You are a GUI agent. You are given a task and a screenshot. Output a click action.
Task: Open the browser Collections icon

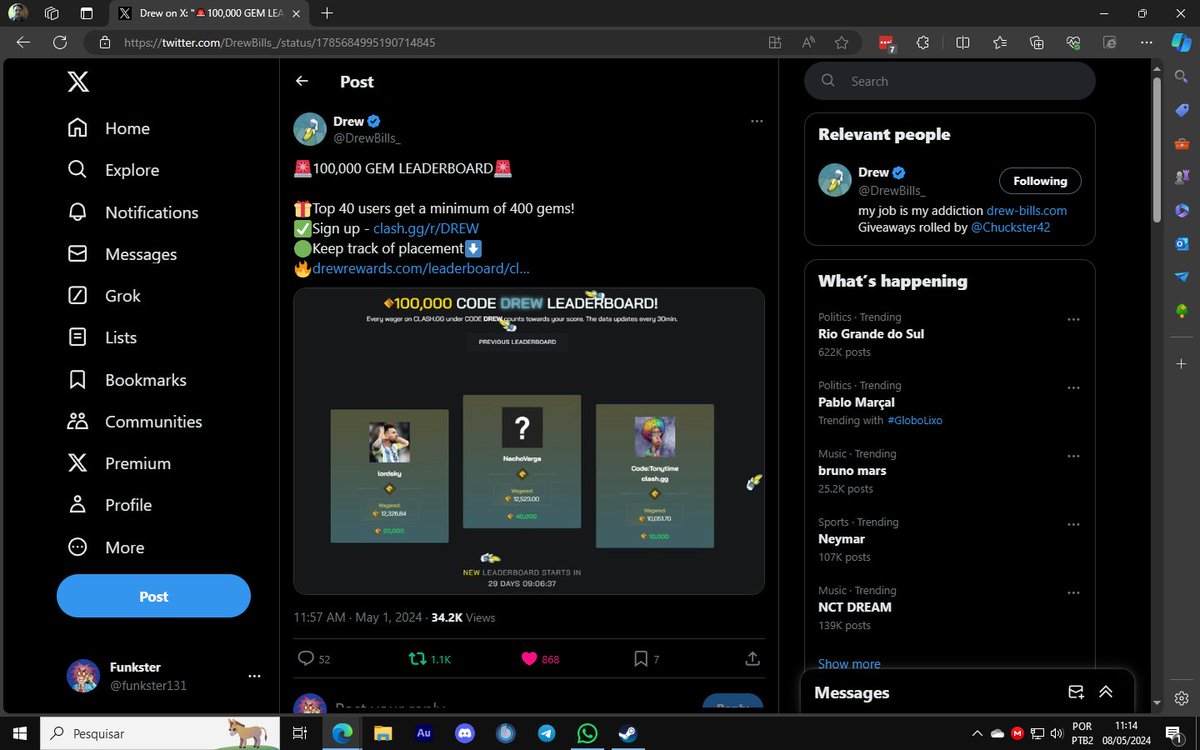[1037, 43]
